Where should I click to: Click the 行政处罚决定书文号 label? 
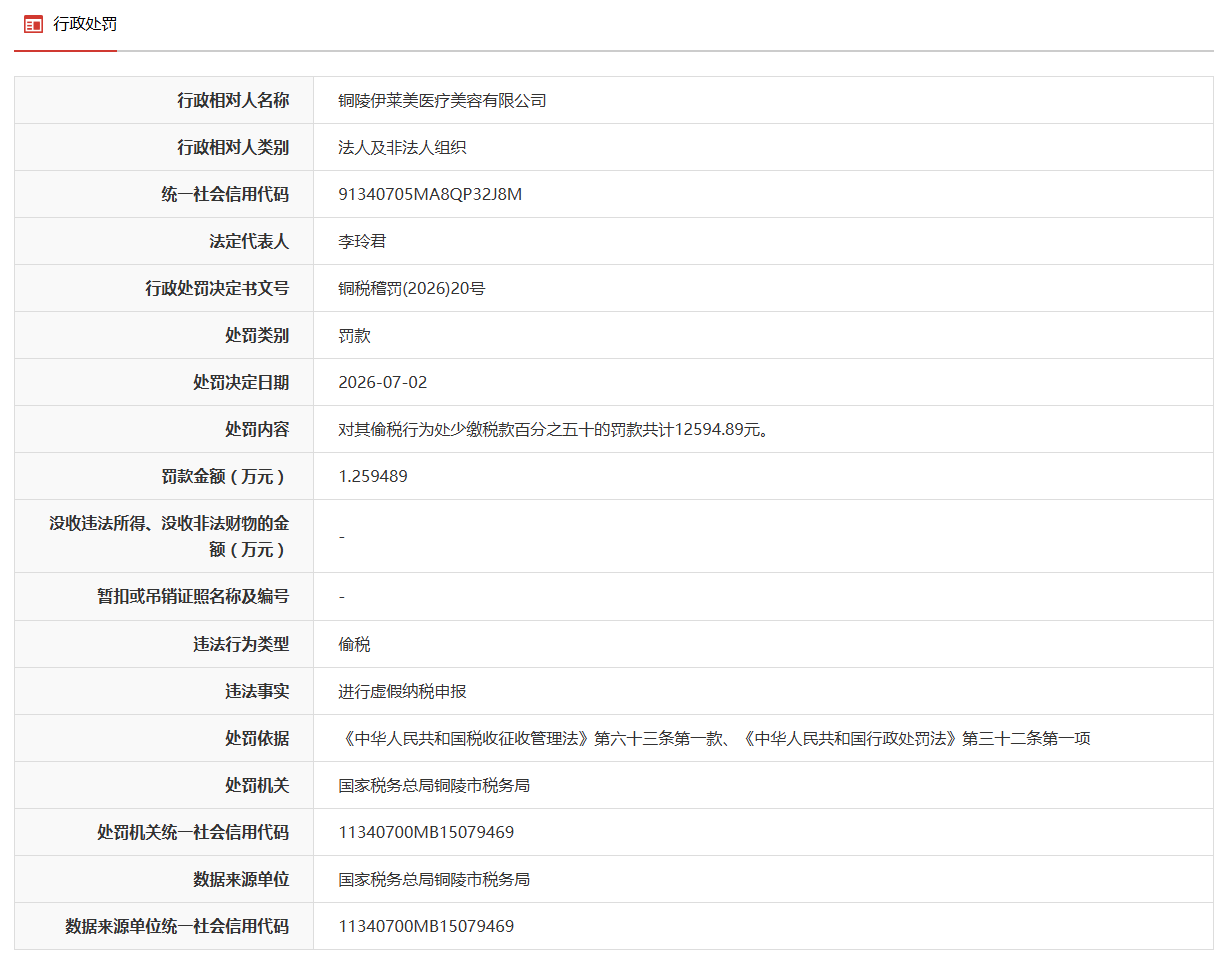[x=217, y=288]
